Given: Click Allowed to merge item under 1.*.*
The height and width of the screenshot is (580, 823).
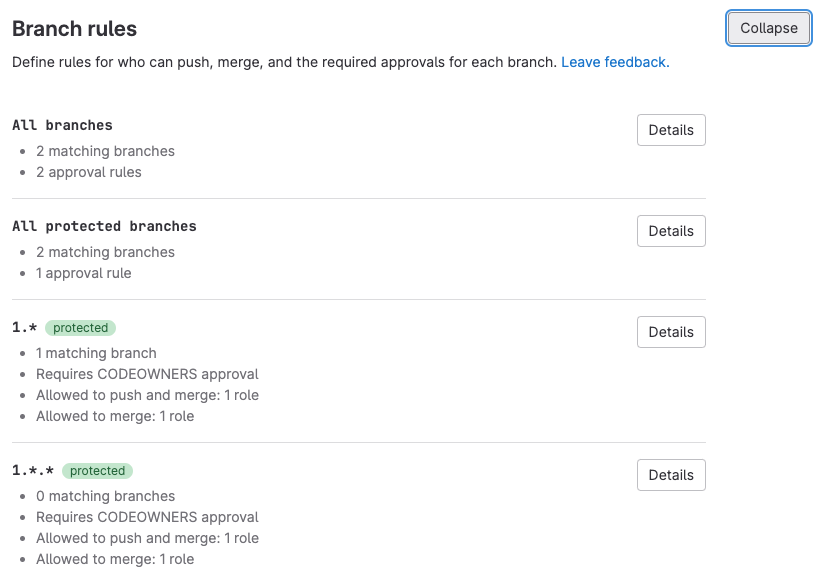Looking at the screenshot, I should coord(115,559).
